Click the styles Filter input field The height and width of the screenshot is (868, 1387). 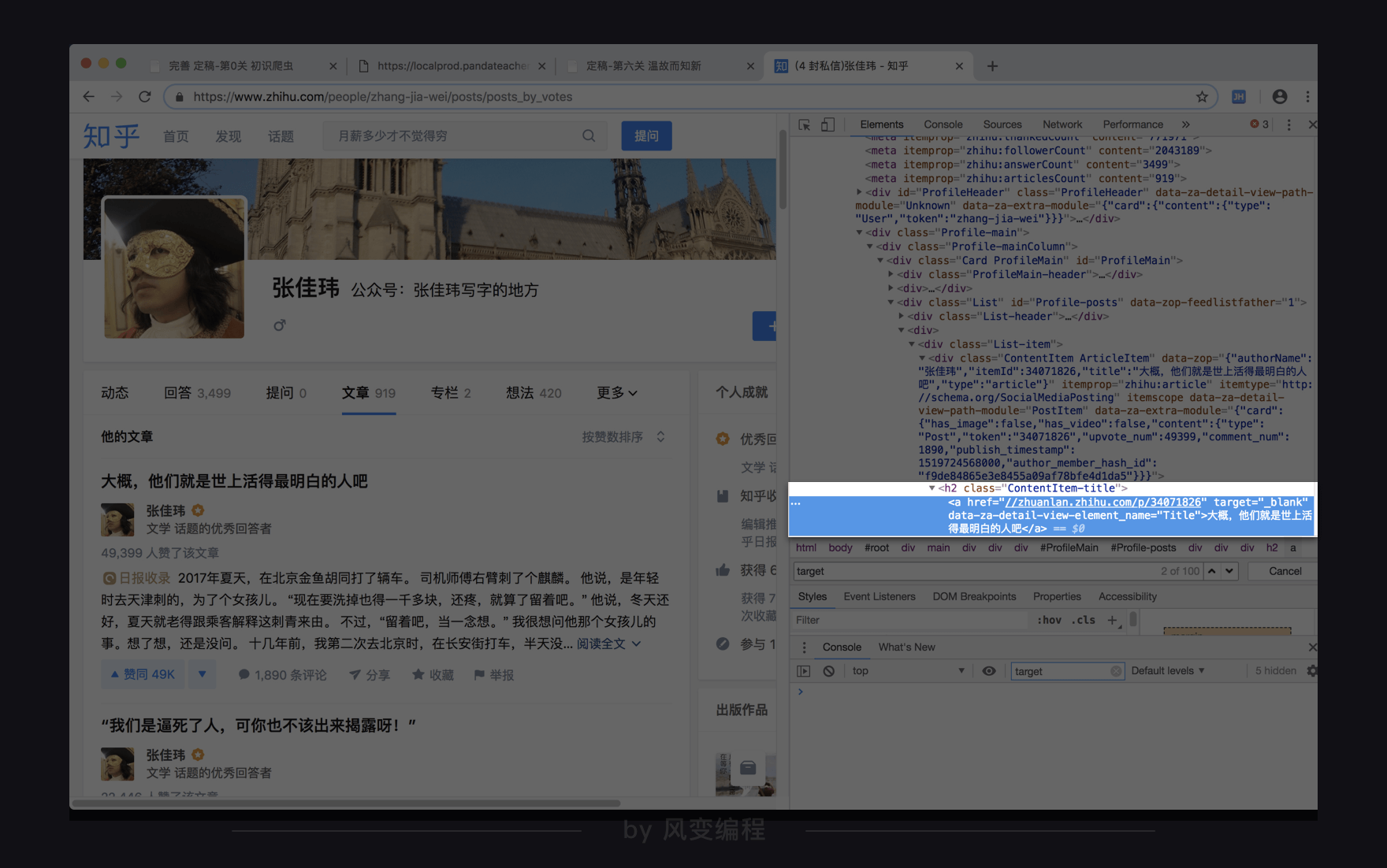pyautogui.click(x=867, y=620)
